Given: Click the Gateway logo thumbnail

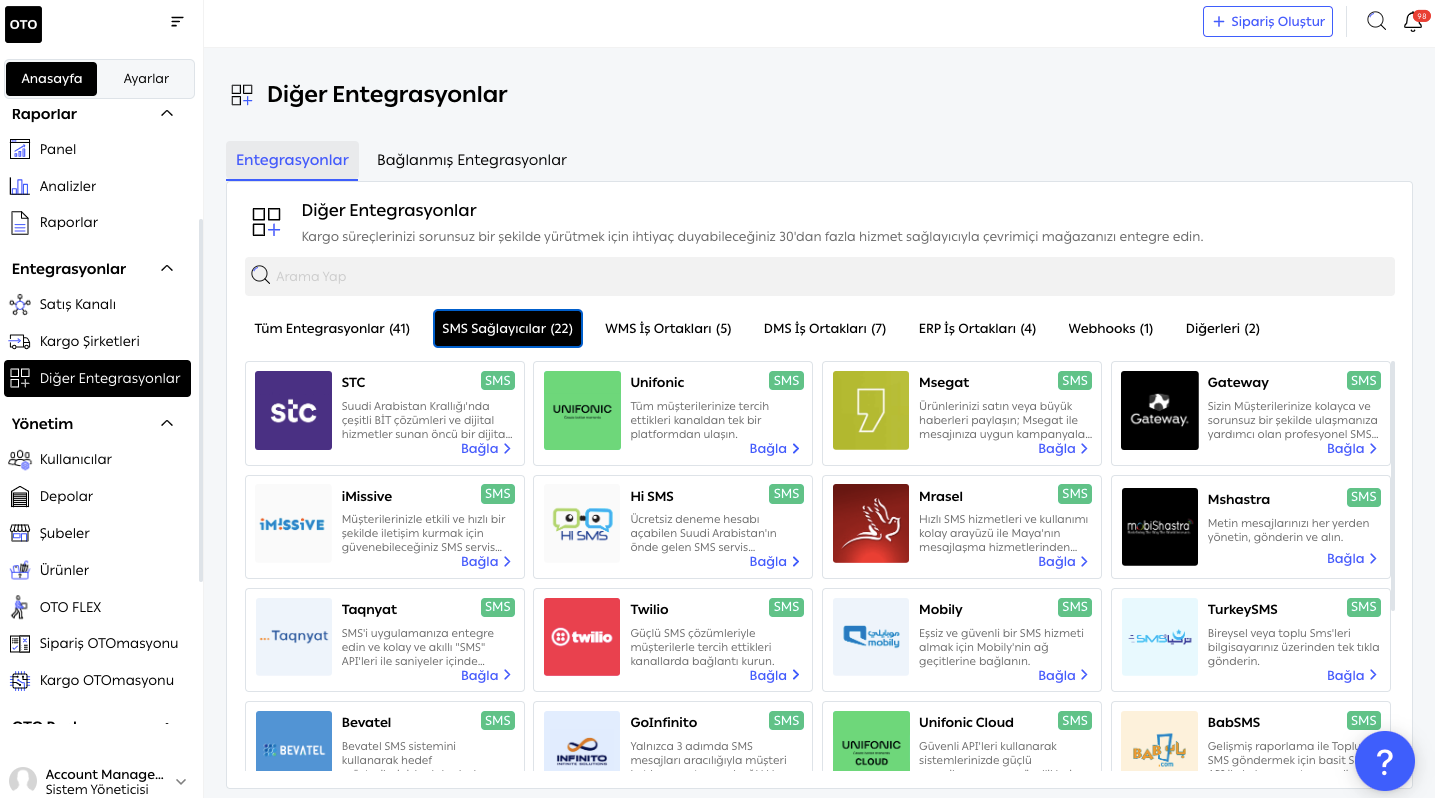Looking at the screenshot, I should coord(1159,410).
